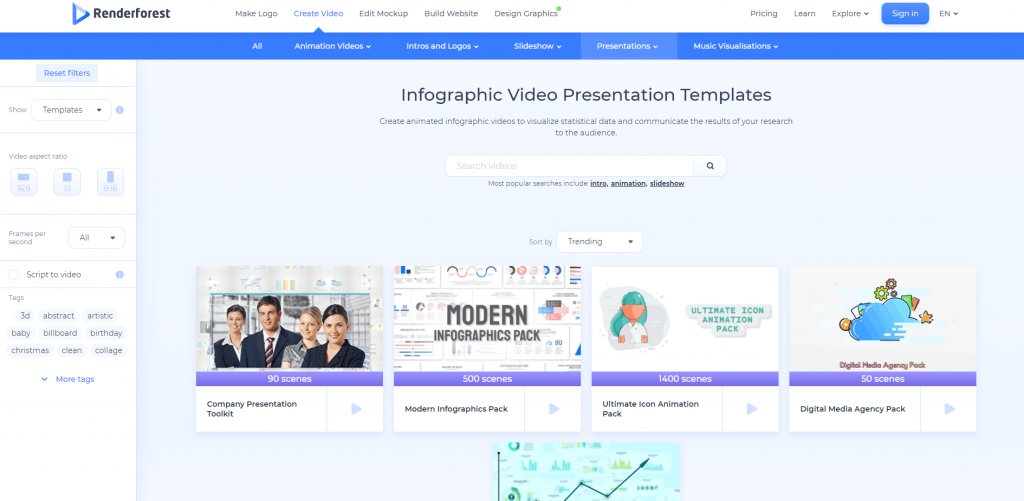Click info icon next to Script to video

coord(119,275)
